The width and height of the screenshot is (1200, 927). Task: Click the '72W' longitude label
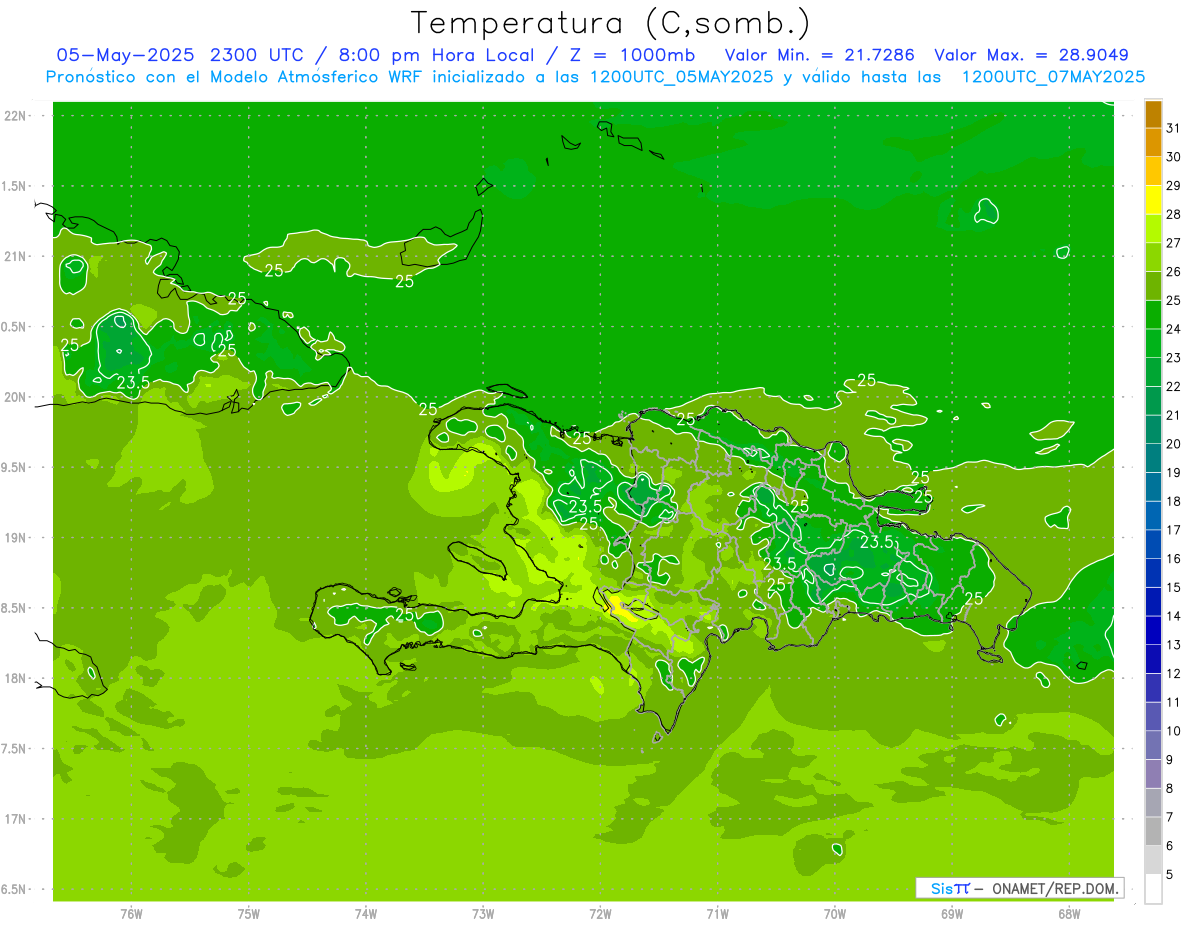coord(600,913)
